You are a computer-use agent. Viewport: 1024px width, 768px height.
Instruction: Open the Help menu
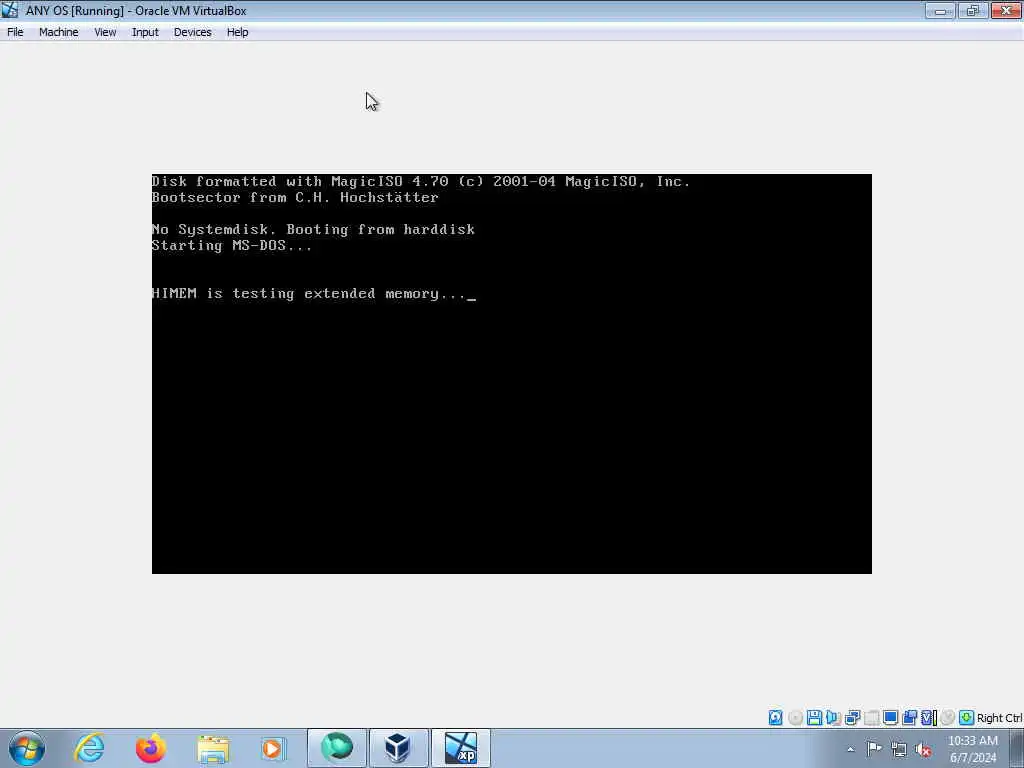tap(238, 32)
